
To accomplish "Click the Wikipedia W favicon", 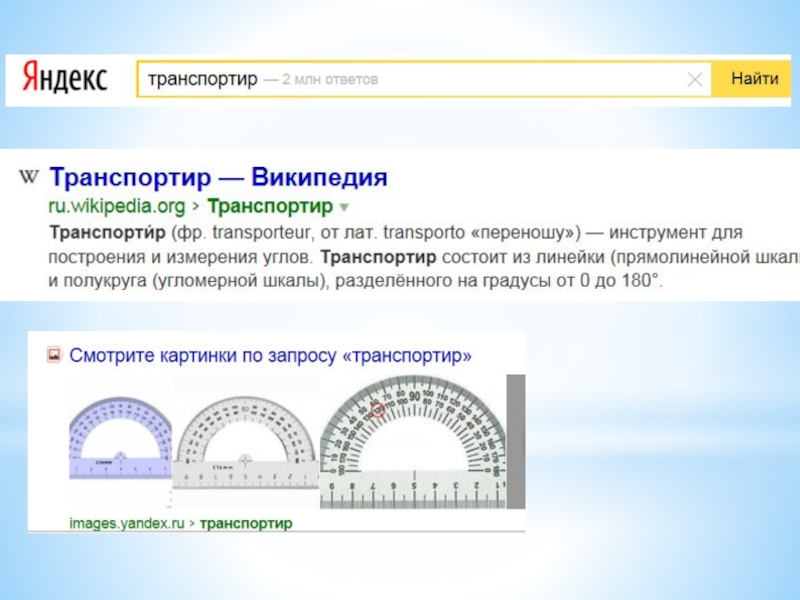I will [29, 177].
